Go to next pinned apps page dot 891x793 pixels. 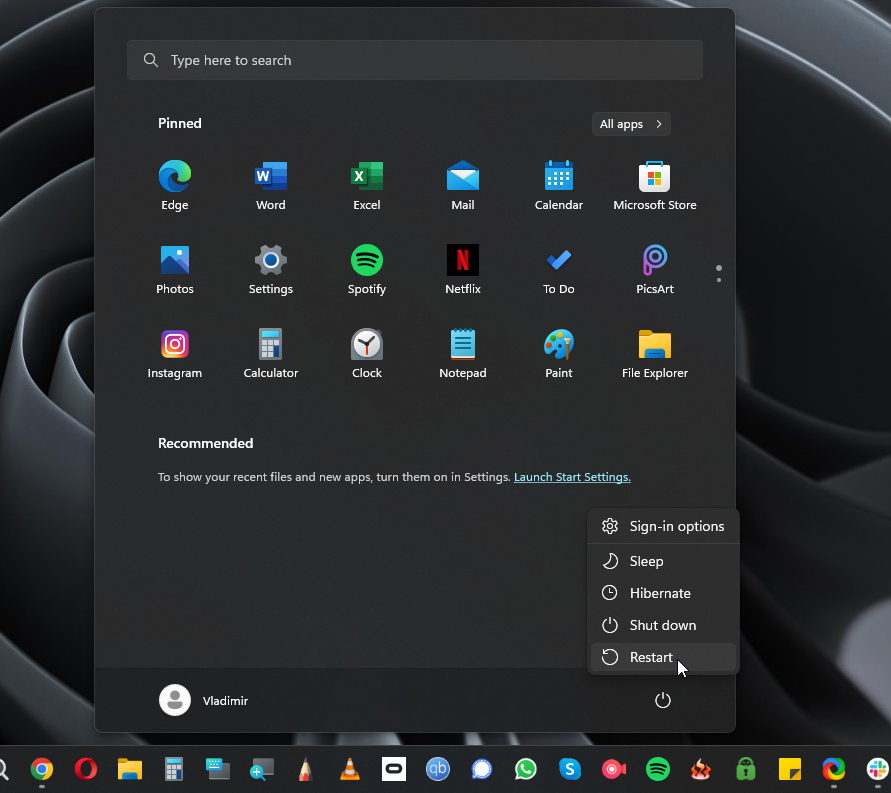(719, 280)
